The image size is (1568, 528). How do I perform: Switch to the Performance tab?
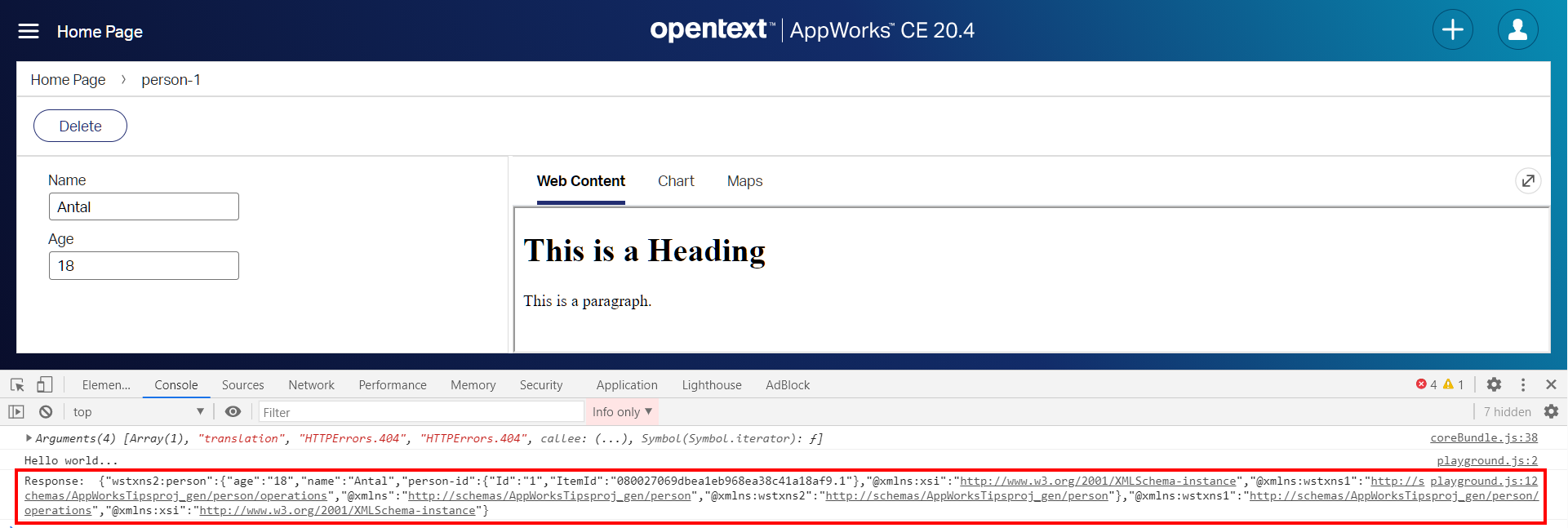(393, 385)
